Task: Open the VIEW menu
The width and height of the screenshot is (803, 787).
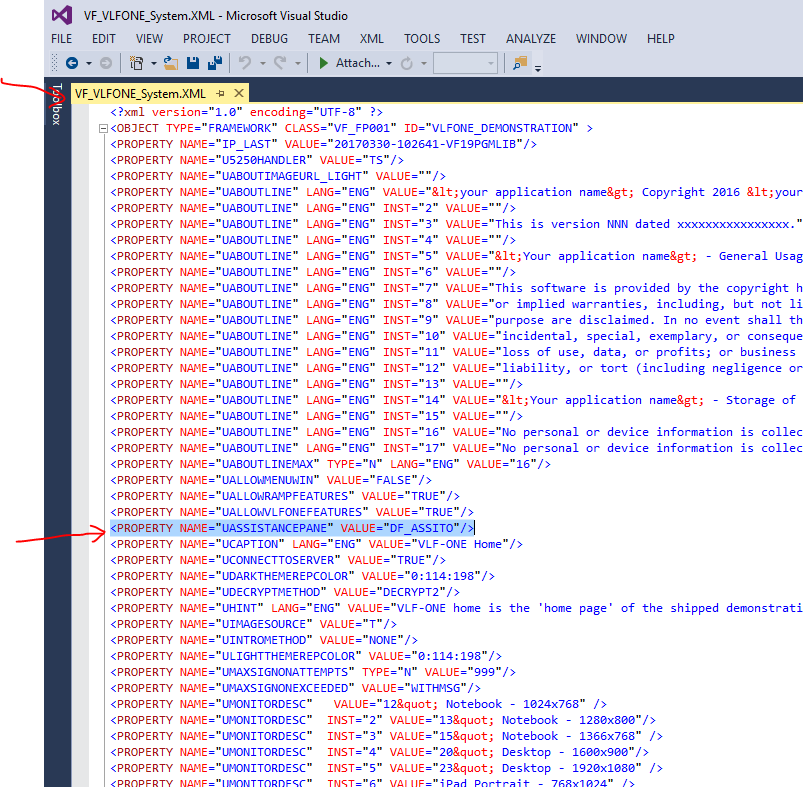Action: [149, 39]
